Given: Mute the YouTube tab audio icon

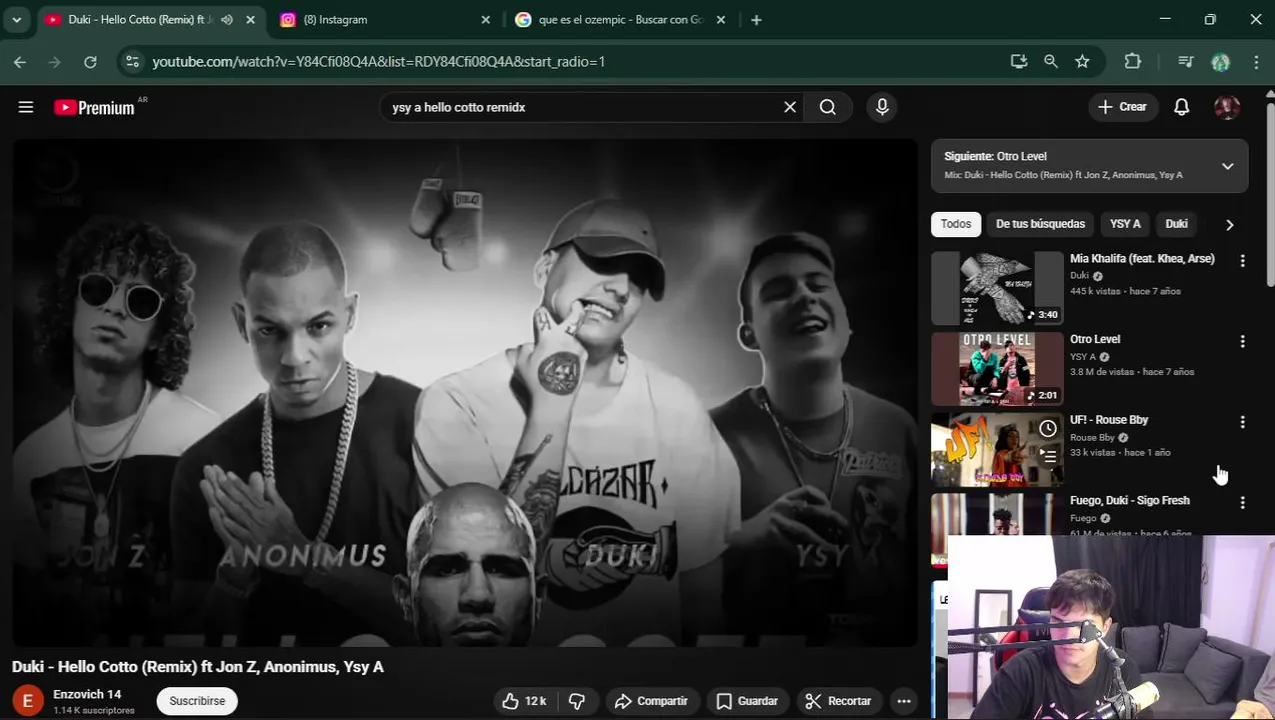Looking at the screenshot, I should [227, 20].
